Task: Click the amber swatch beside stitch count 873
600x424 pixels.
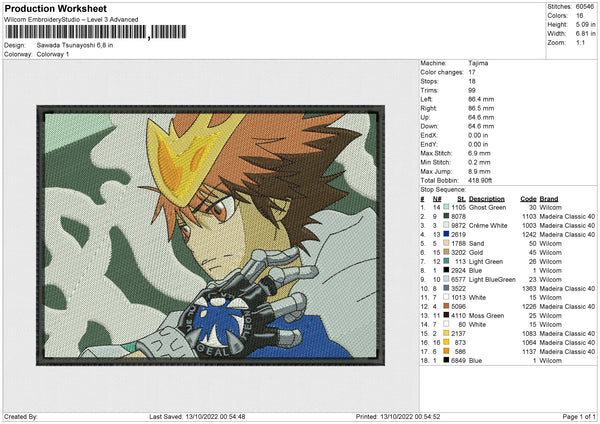Action: point(446,342)
